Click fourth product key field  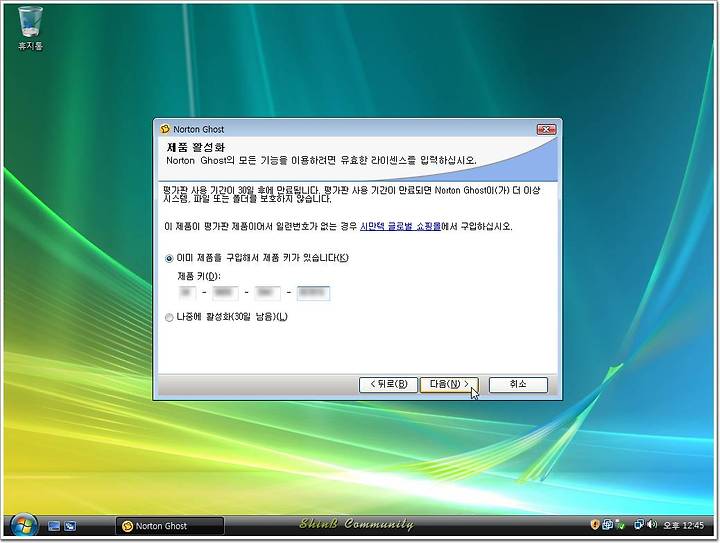(313, 293)
